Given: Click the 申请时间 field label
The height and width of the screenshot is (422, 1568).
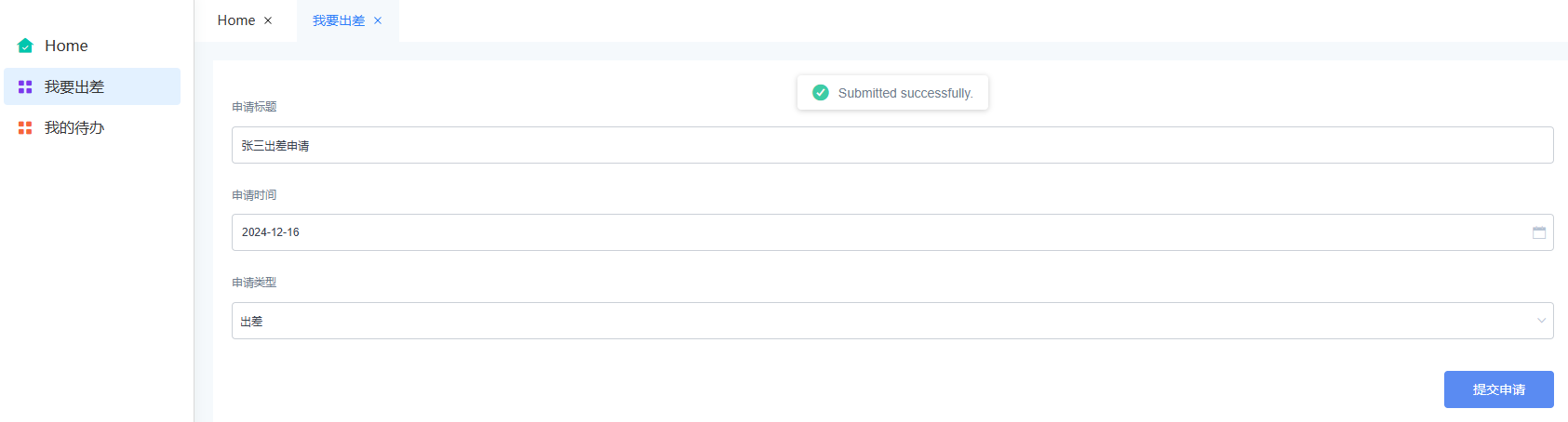Looking at the screenshot, I should pos(254,195).
